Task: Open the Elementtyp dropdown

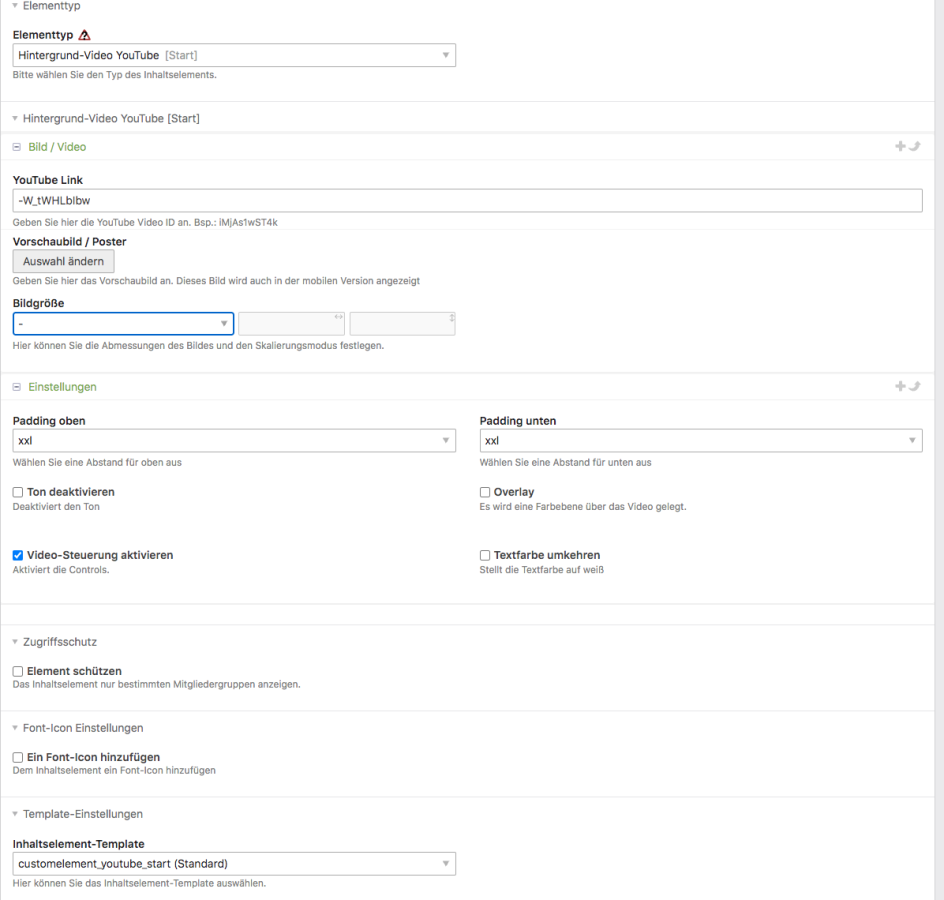Action: [x=235, y=55]
